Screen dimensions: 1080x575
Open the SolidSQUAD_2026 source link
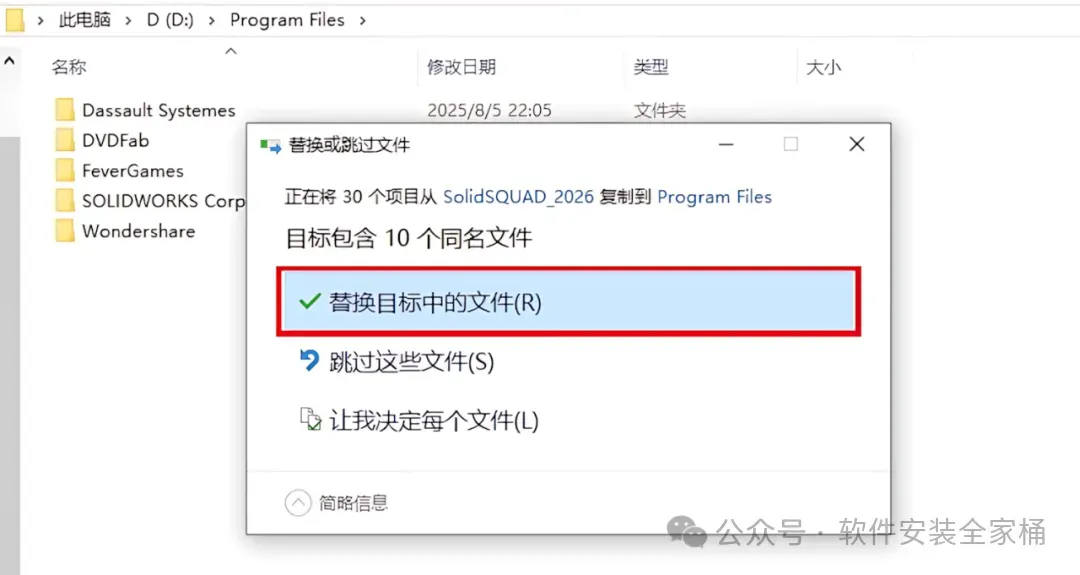click(x=518, y=197)
